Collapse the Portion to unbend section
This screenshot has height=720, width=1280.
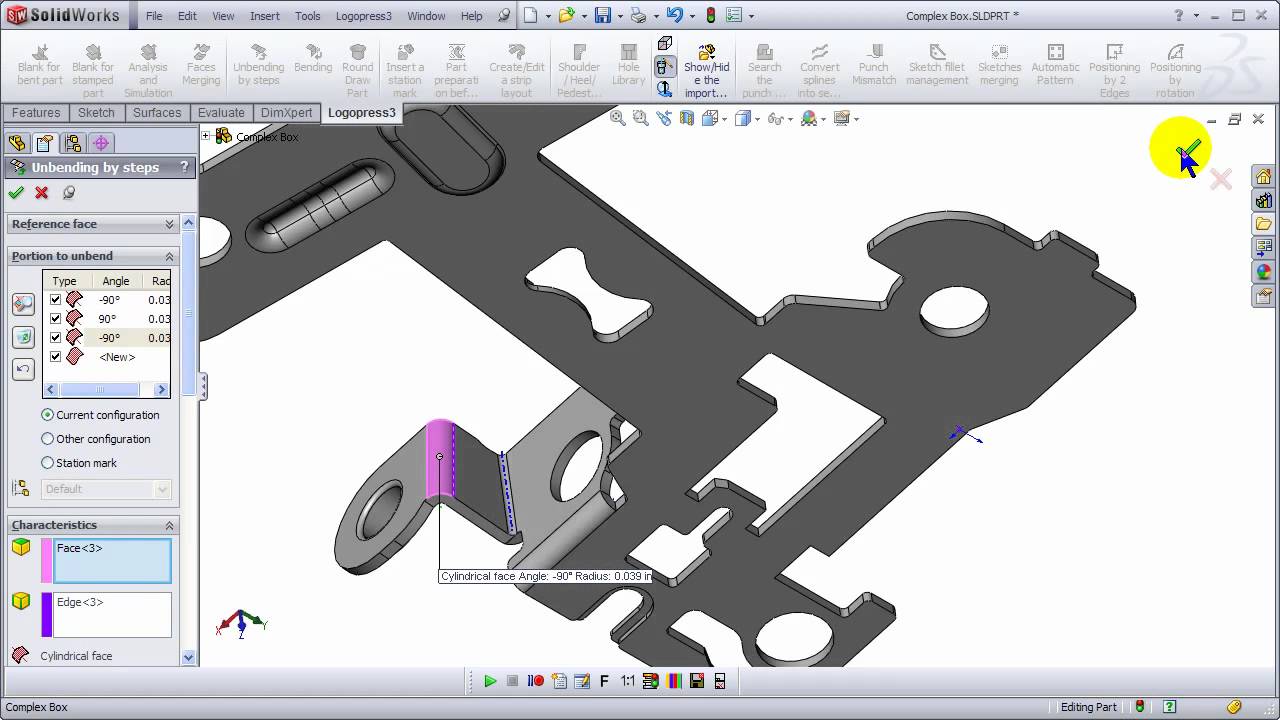click(169, 257)
